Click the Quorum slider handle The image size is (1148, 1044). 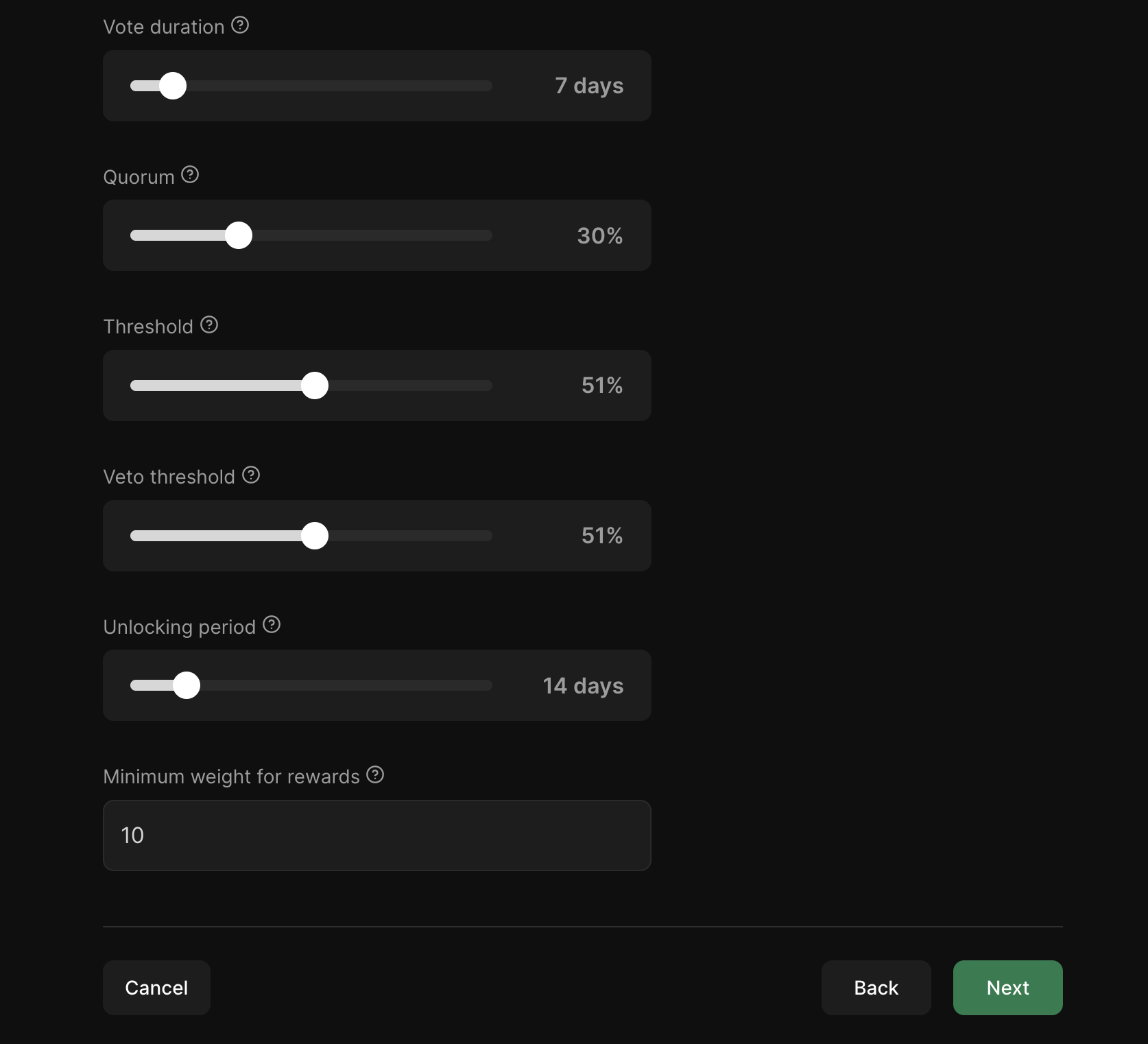[x=239, y=235]
